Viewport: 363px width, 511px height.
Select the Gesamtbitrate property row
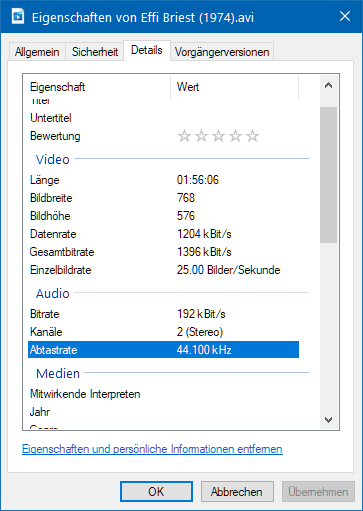tap(163, 252)
